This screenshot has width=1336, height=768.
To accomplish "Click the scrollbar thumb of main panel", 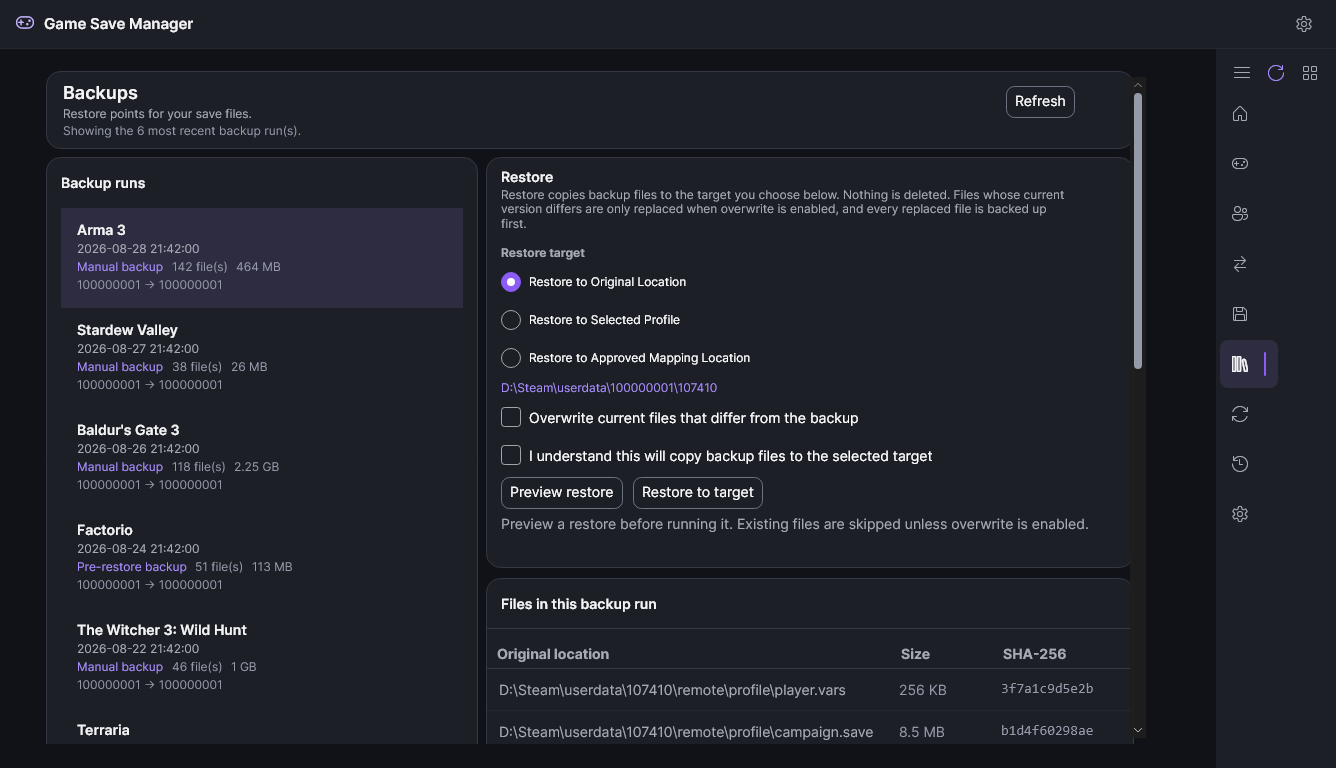I will pos(1138,231).
